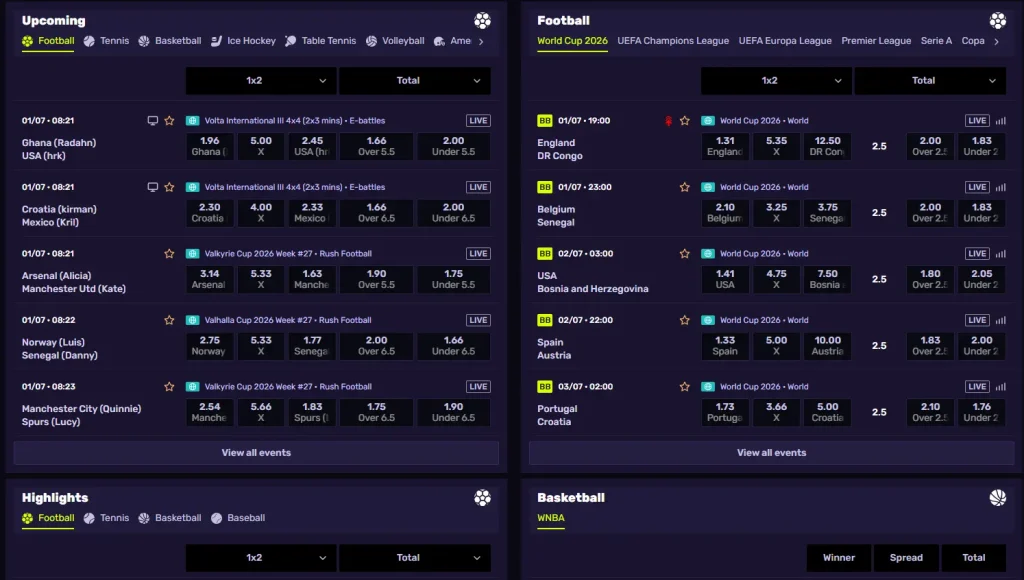Bet on the draw at 5.66 for Manchester City match
The width and height of the screenshot is (1024, 580).
(261, 412)
